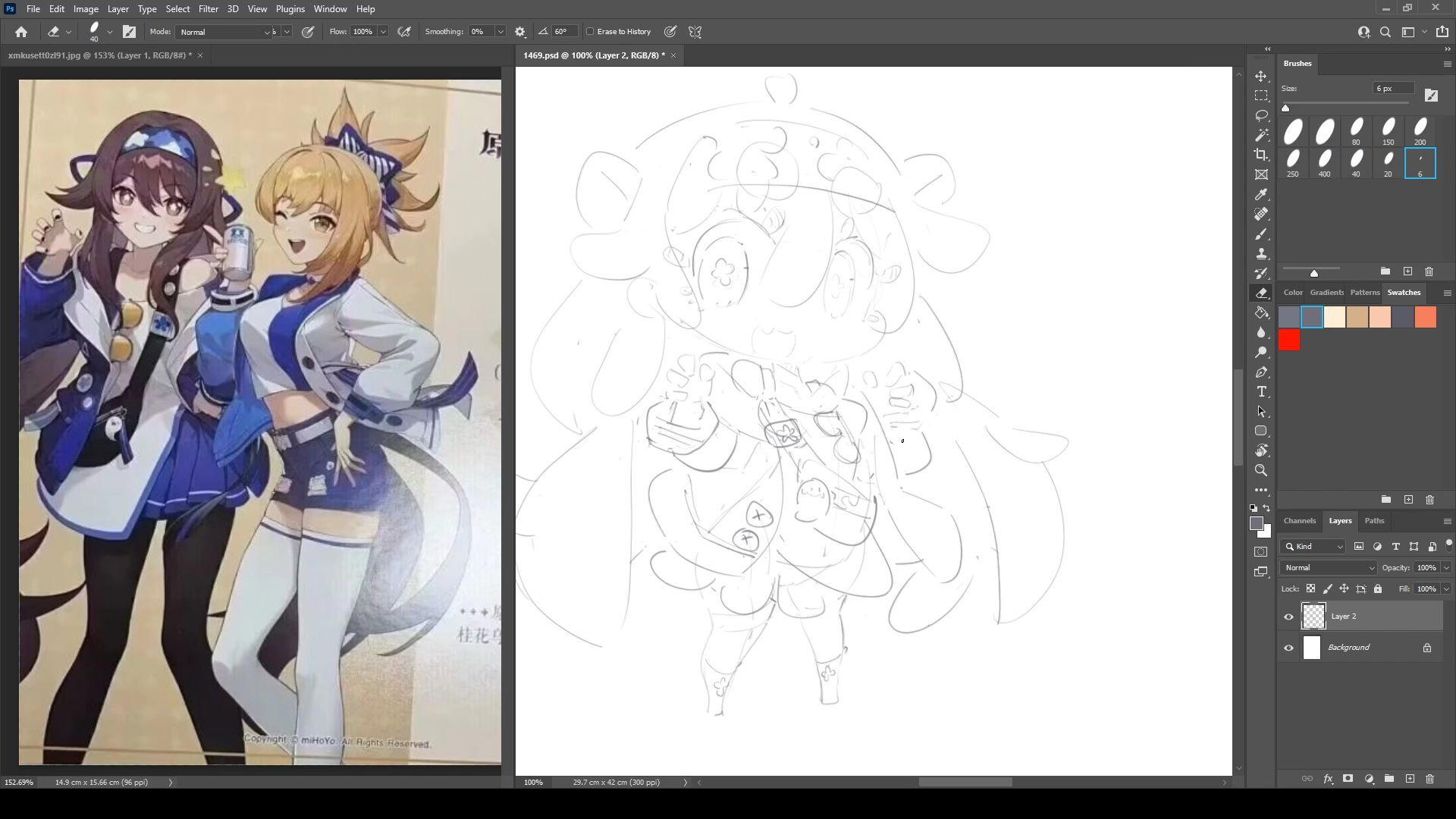Select the Hand tool

click(1261, 450)
